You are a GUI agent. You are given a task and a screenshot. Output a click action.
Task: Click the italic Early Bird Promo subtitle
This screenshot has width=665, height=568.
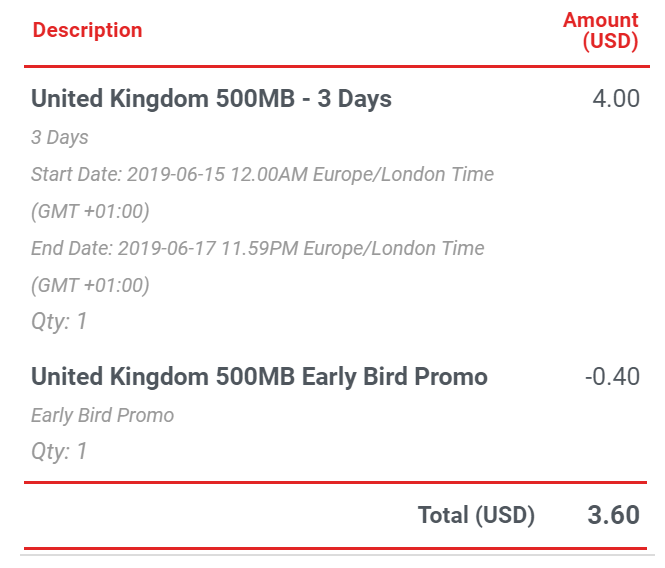pos(103,415)
